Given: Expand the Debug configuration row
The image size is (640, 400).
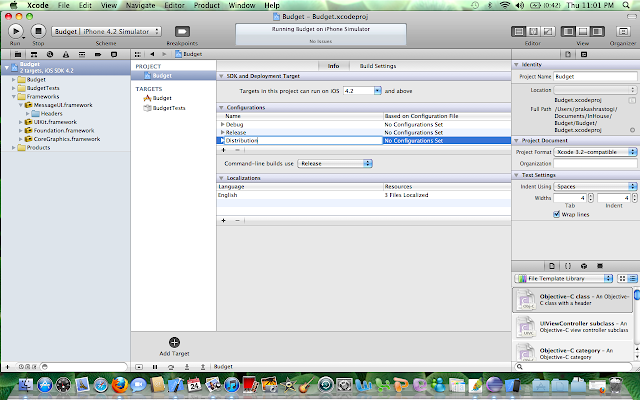Looking at the screenshot, I should point(222,124).
